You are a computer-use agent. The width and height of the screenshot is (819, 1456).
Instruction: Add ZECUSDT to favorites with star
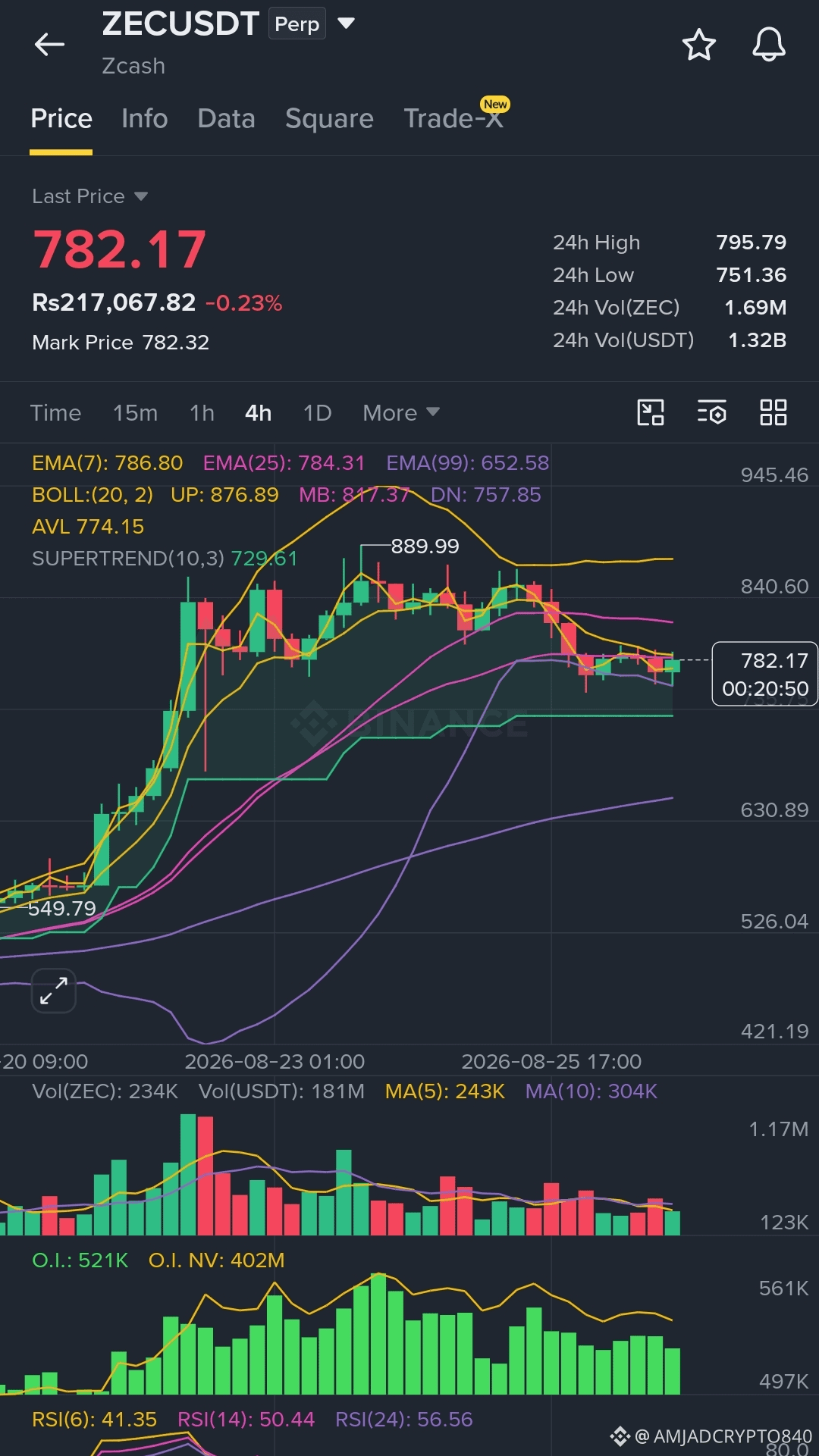(x=698, y=45)
